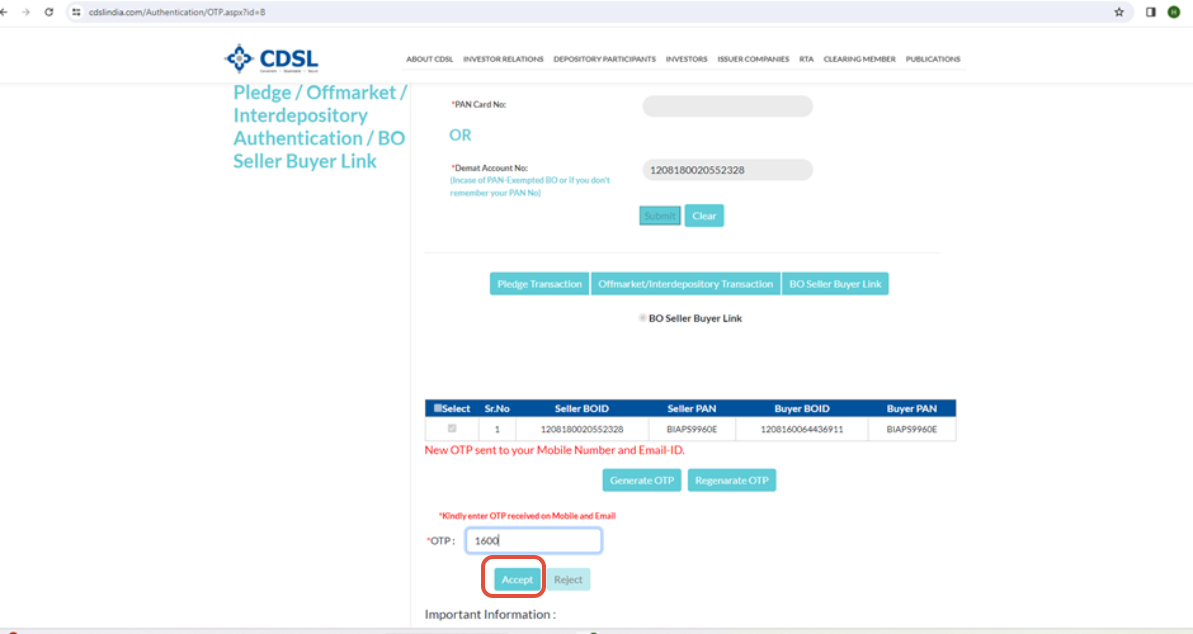Bookmark this page with the star icon
The image size is (1193, 634).
[1118, 12]
